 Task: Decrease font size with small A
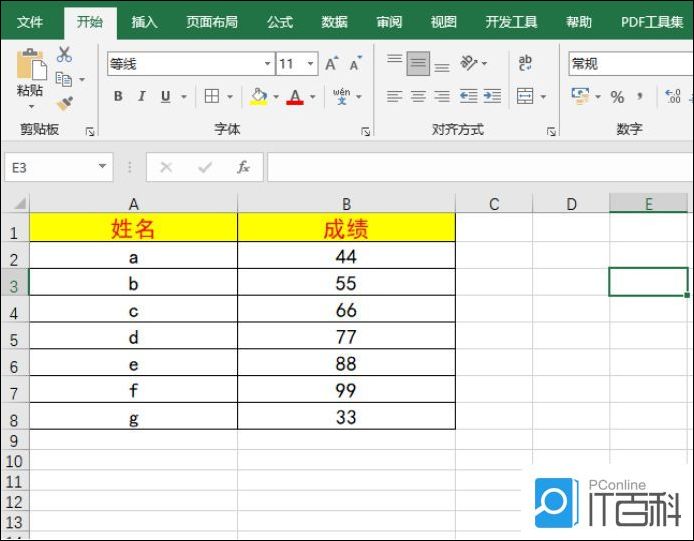point(355,64)
